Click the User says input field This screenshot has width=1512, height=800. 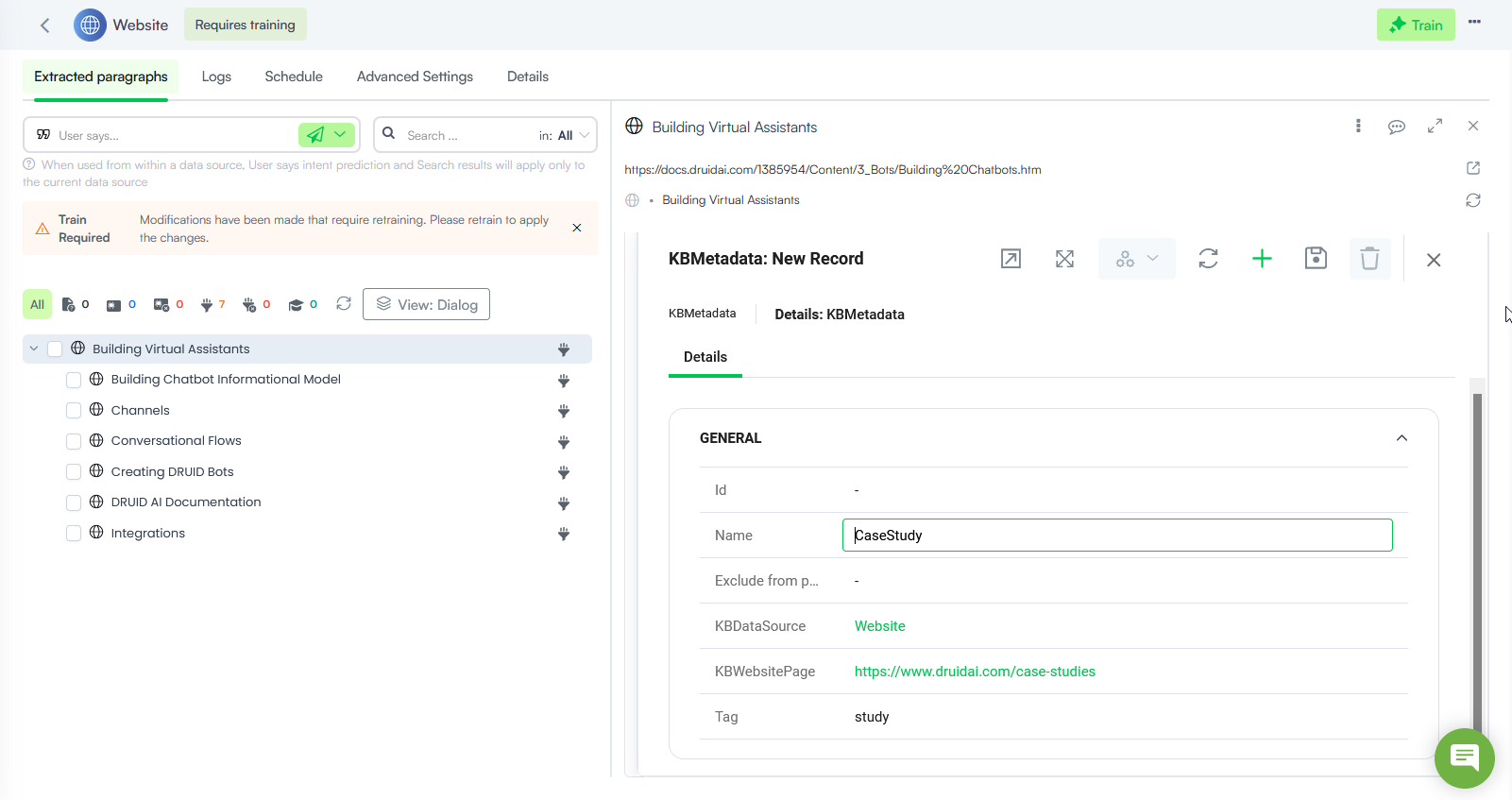pyautogui.click(x=175, y=135)
